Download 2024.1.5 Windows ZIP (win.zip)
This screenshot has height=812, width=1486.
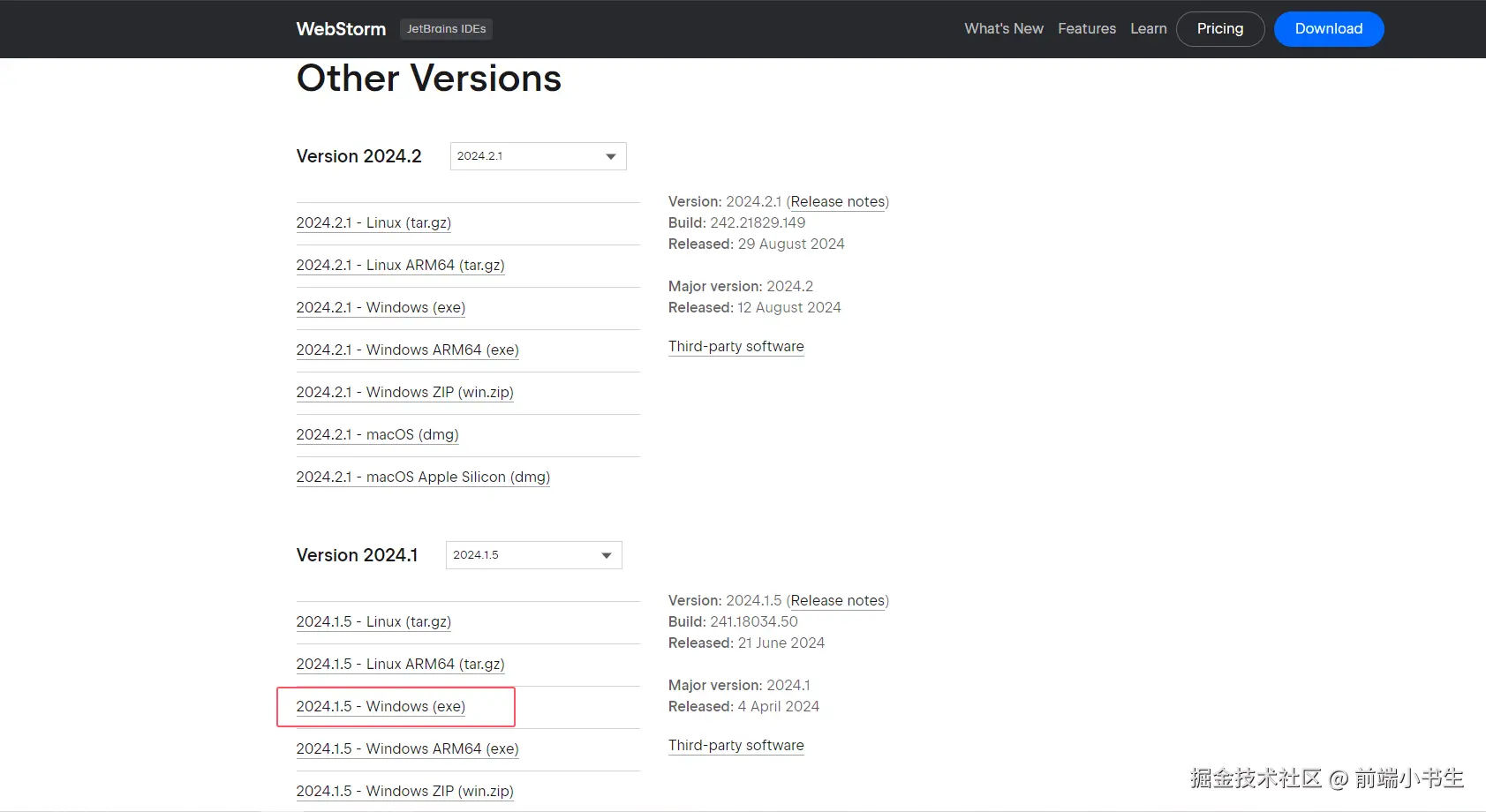(x=404, y=792)
